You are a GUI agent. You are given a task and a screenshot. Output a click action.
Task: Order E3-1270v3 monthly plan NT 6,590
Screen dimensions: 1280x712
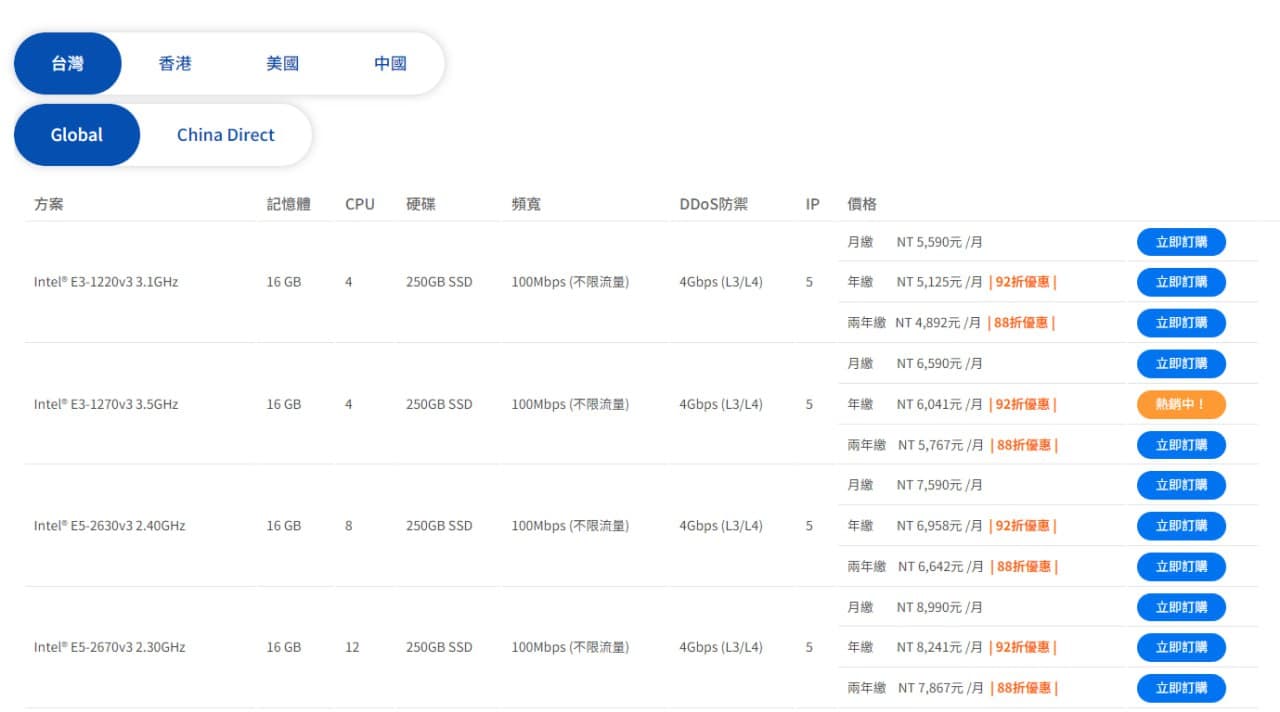pyautogui.click(x=1181, y=364)
